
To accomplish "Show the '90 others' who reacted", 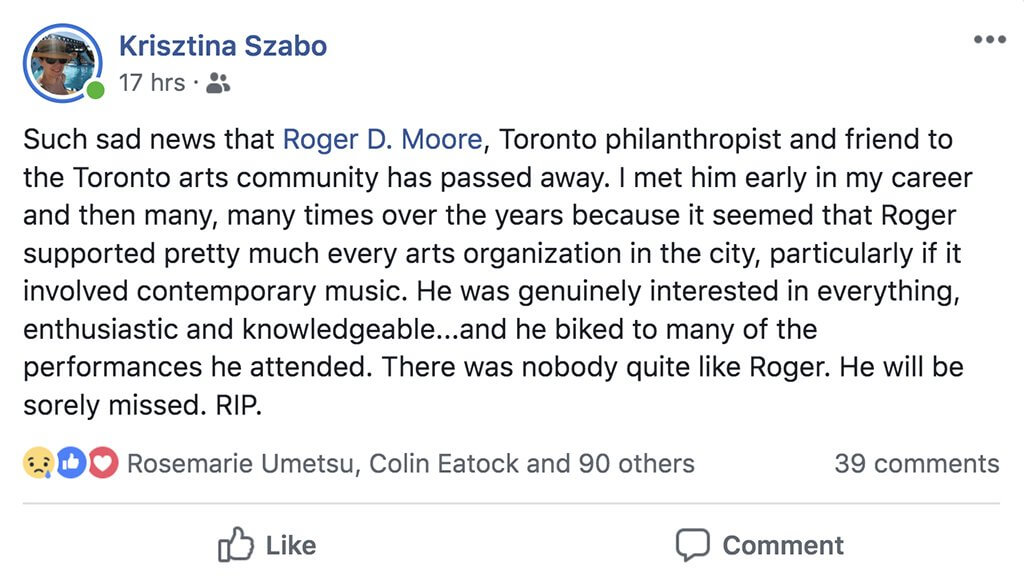I will pyautogui.click(x=636, y=464).
